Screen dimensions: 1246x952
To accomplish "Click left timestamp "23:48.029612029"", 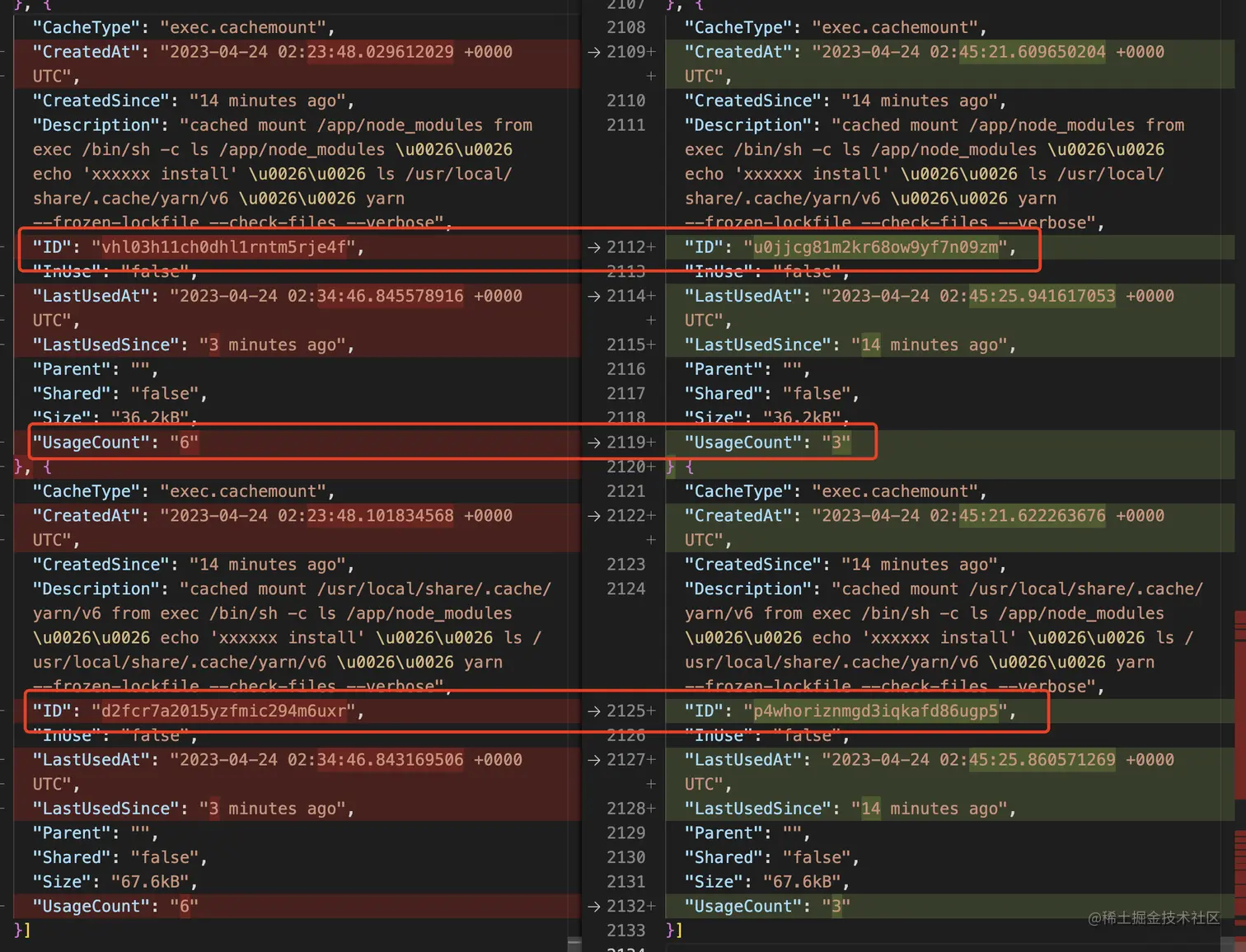I will coord(380,52).
